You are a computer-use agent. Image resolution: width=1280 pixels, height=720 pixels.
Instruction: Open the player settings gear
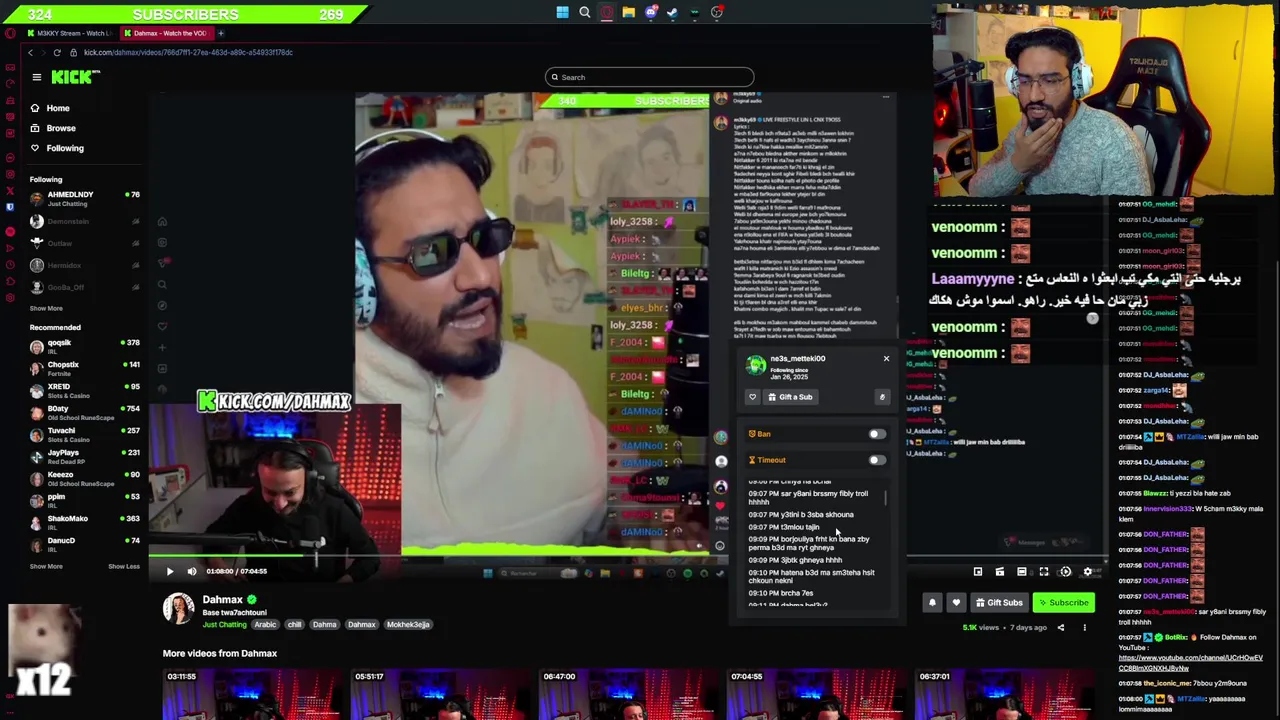pos(1087,572)
